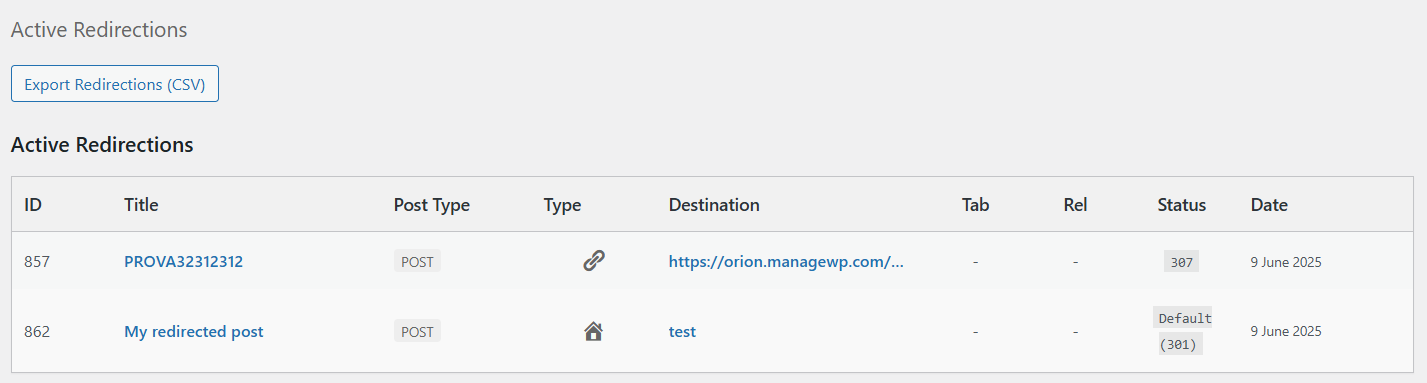1427x383 pixels.
Task: Open the PROVA32312312 post link
Action: 183,262
